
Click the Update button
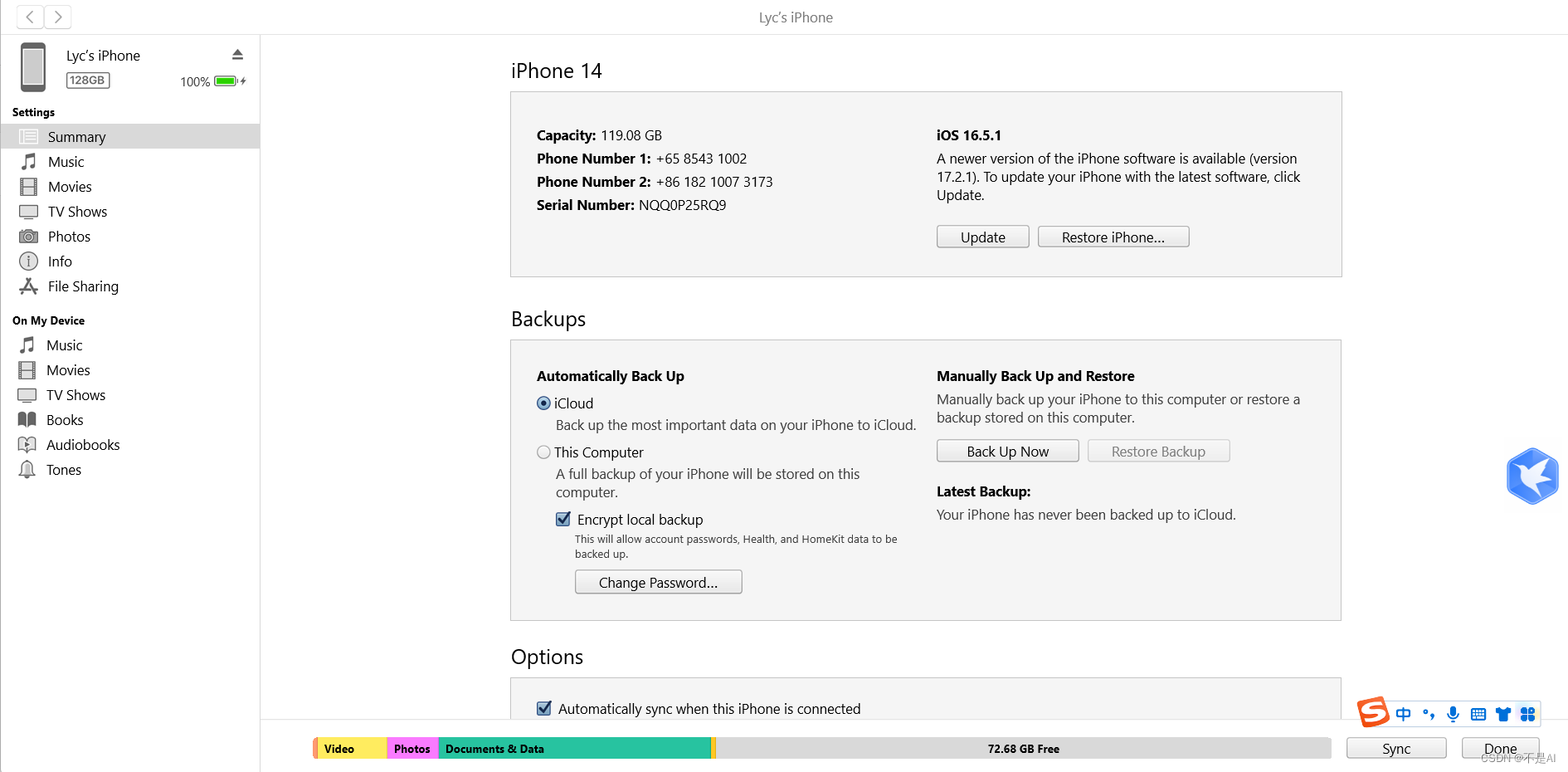click(983, 237)
